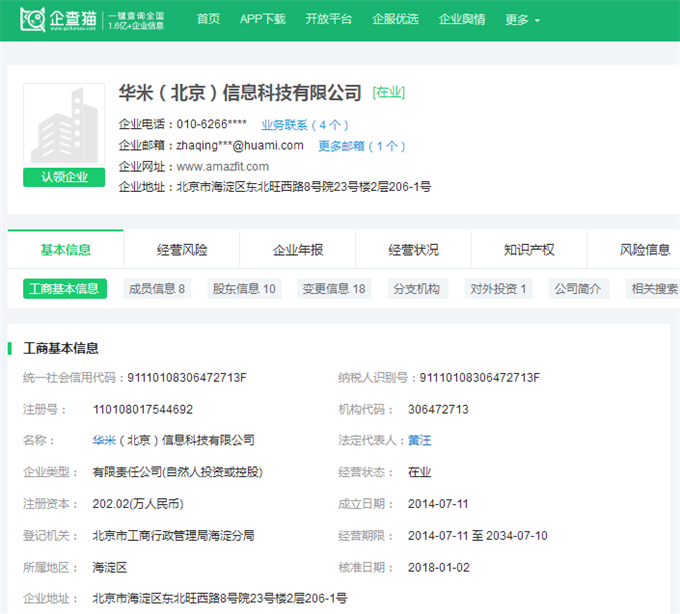Open the 变更信息 18 sub-tab
The image size is (680, 614).
click(x=334, y=289)
